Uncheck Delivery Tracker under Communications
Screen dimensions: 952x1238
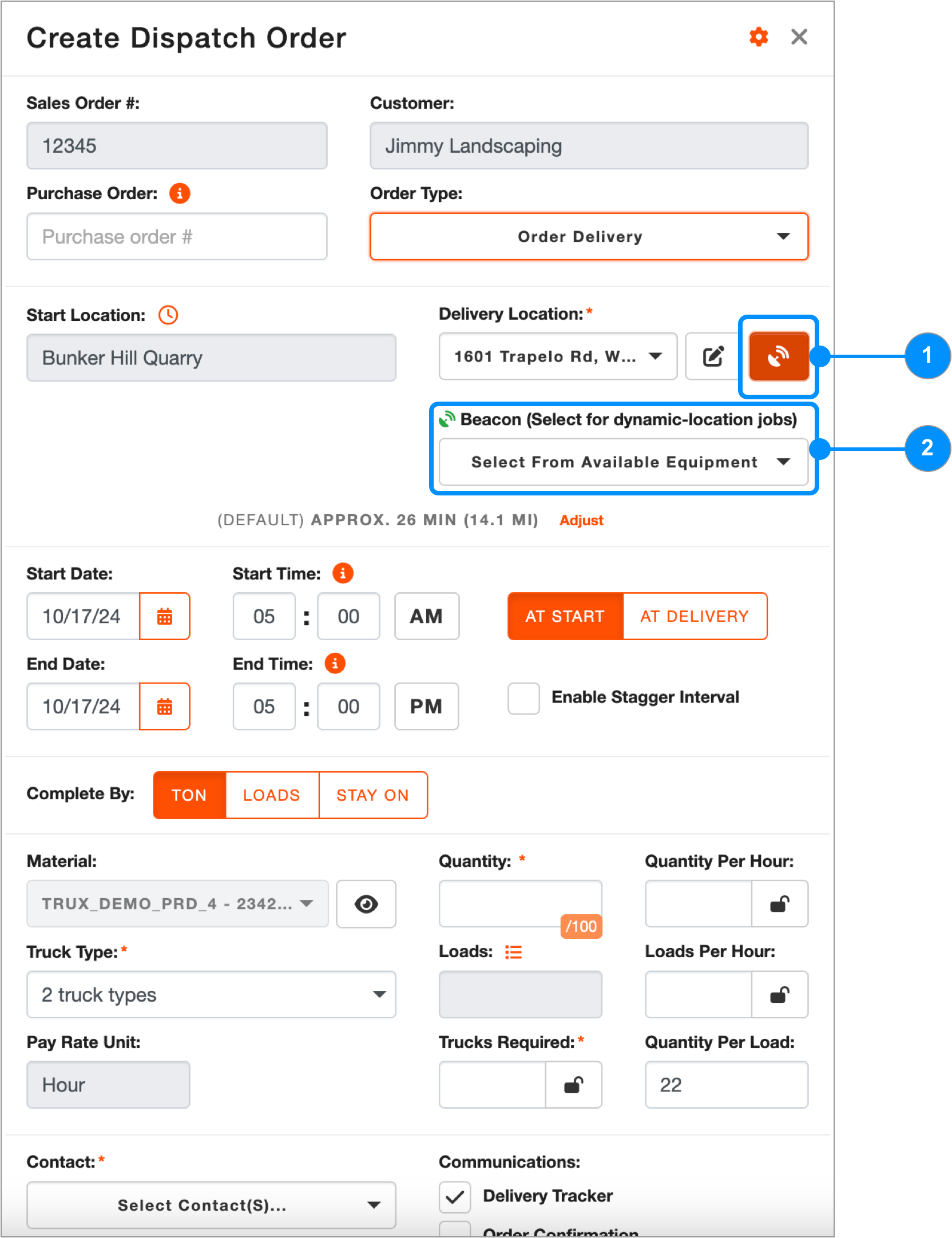(455, 1197)
